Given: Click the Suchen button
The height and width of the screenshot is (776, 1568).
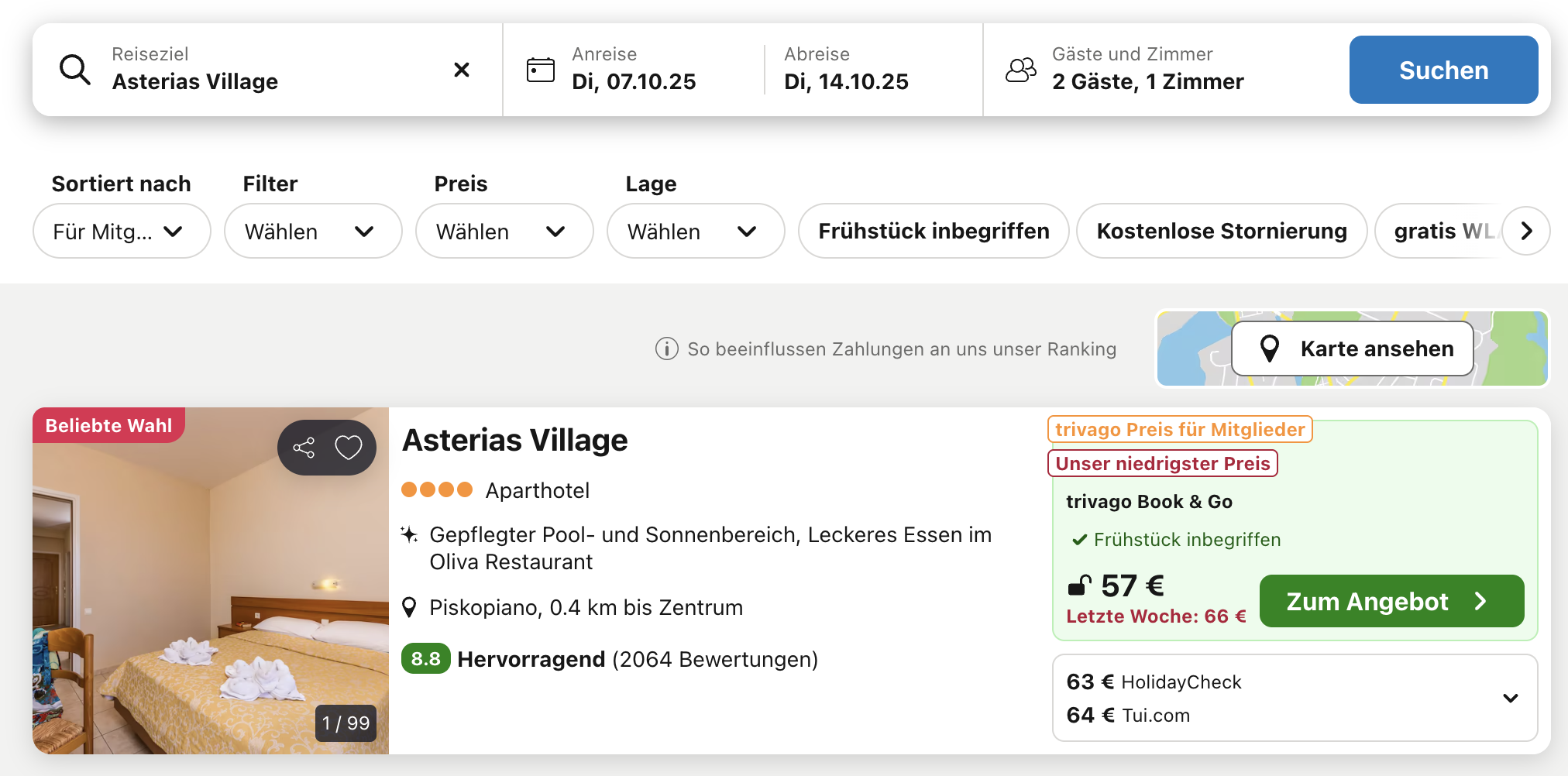Looking at the screenshot, I should pyautogui.click(x=1443, y=70).
